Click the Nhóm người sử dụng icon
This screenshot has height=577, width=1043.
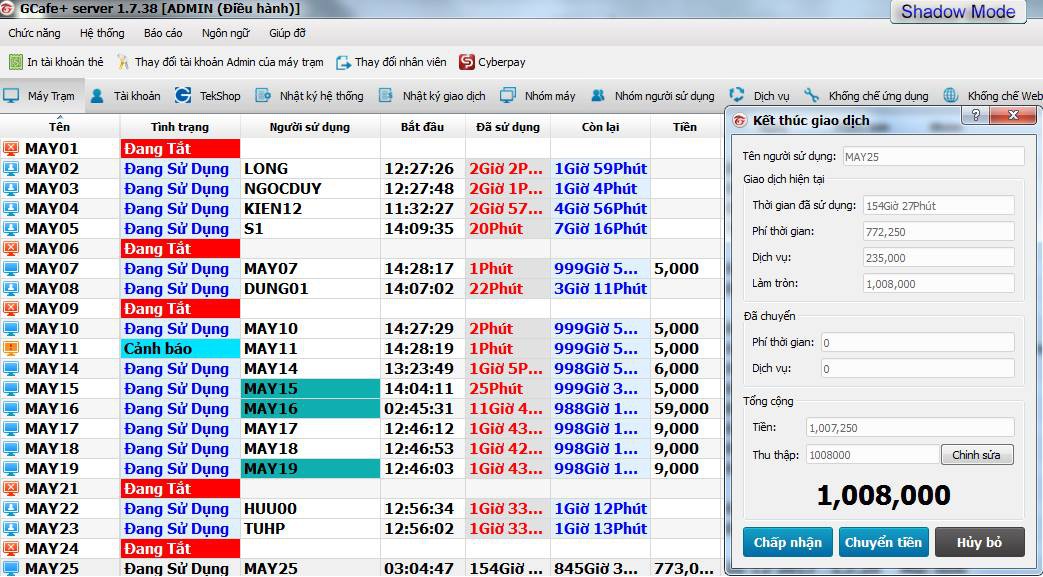point(598,96)
